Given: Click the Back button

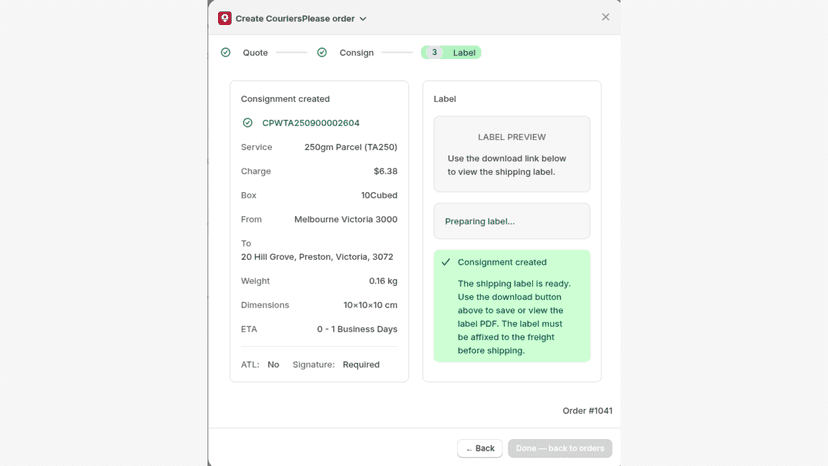Looking at the screenshot, I should coord(479,448).
